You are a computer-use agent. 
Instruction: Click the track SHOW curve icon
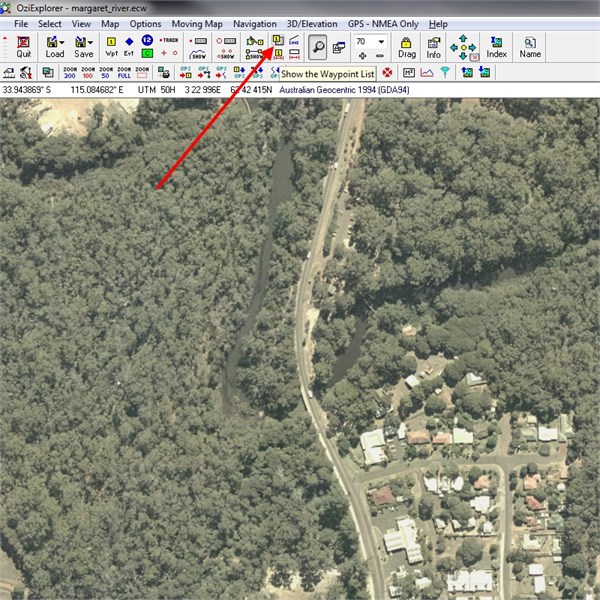click(198, 54)
